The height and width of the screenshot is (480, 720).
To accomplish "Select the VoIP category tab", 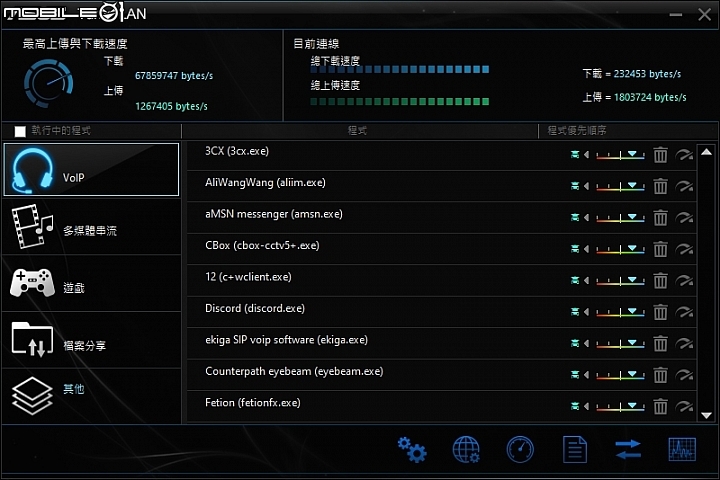I will click(91, 169).
